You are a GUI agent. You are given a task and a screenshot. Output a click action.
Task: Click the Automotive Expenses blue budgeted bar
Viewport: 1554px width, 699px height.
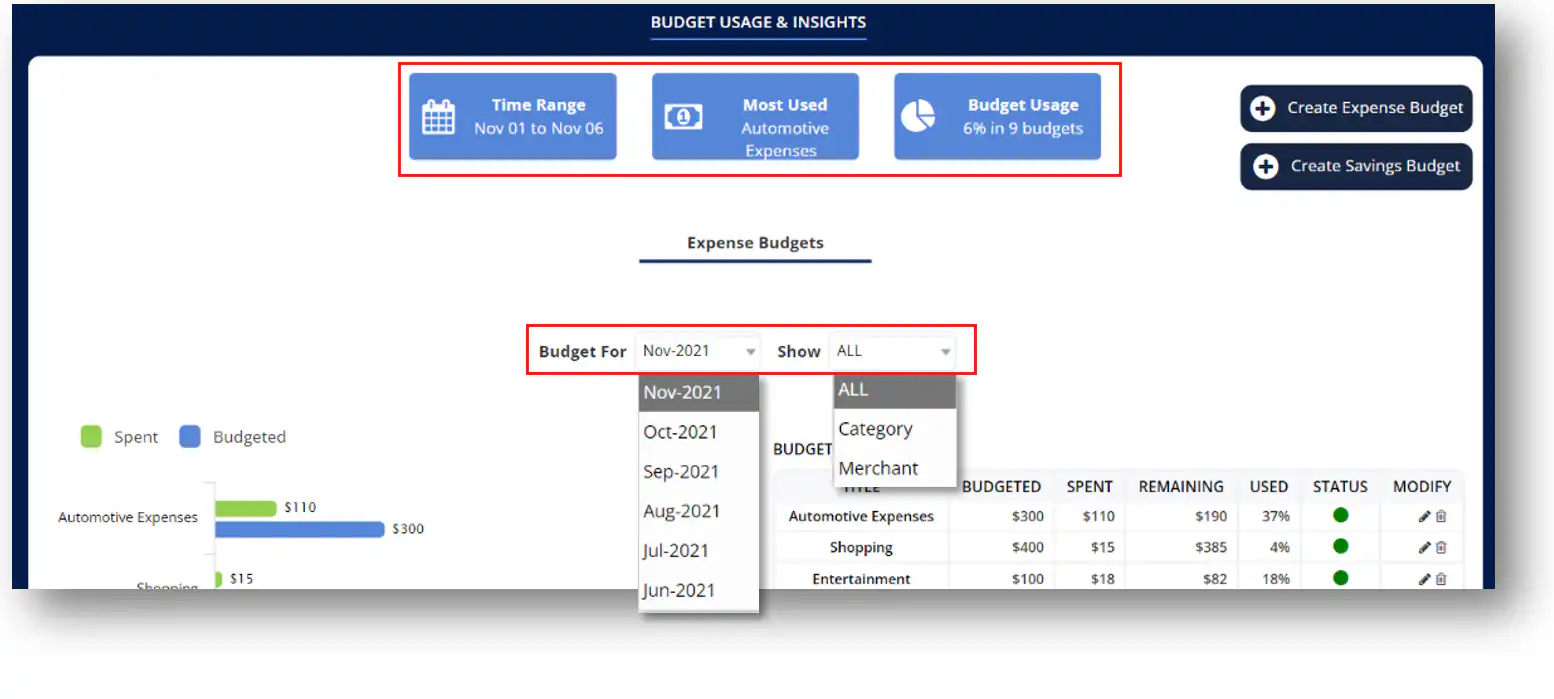point(299,529)
